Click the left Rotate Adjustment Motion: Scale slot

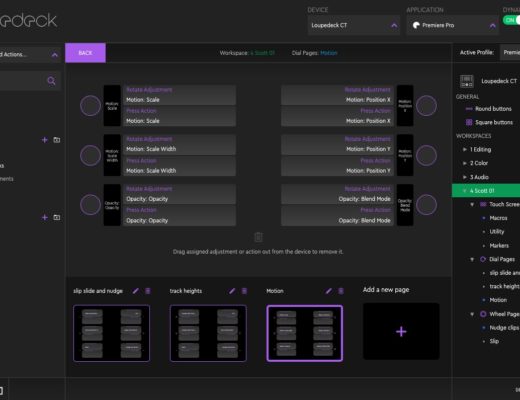coord(180,95)
